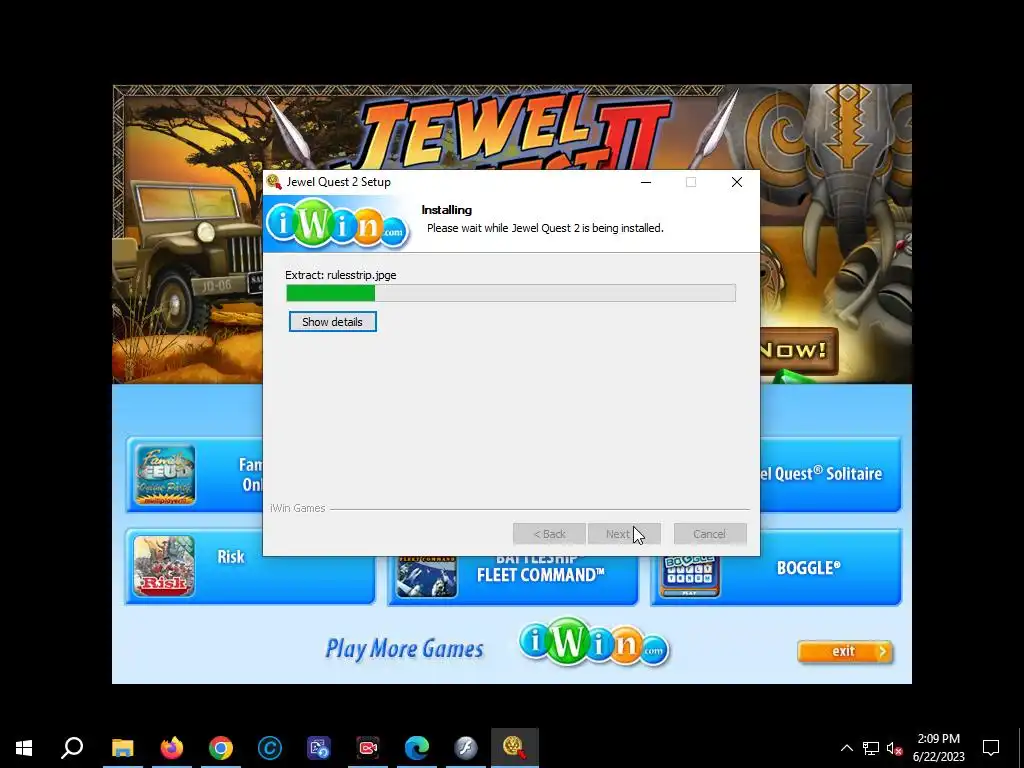Click the Show details button
1024x768 pixels.
pos(332,321)
